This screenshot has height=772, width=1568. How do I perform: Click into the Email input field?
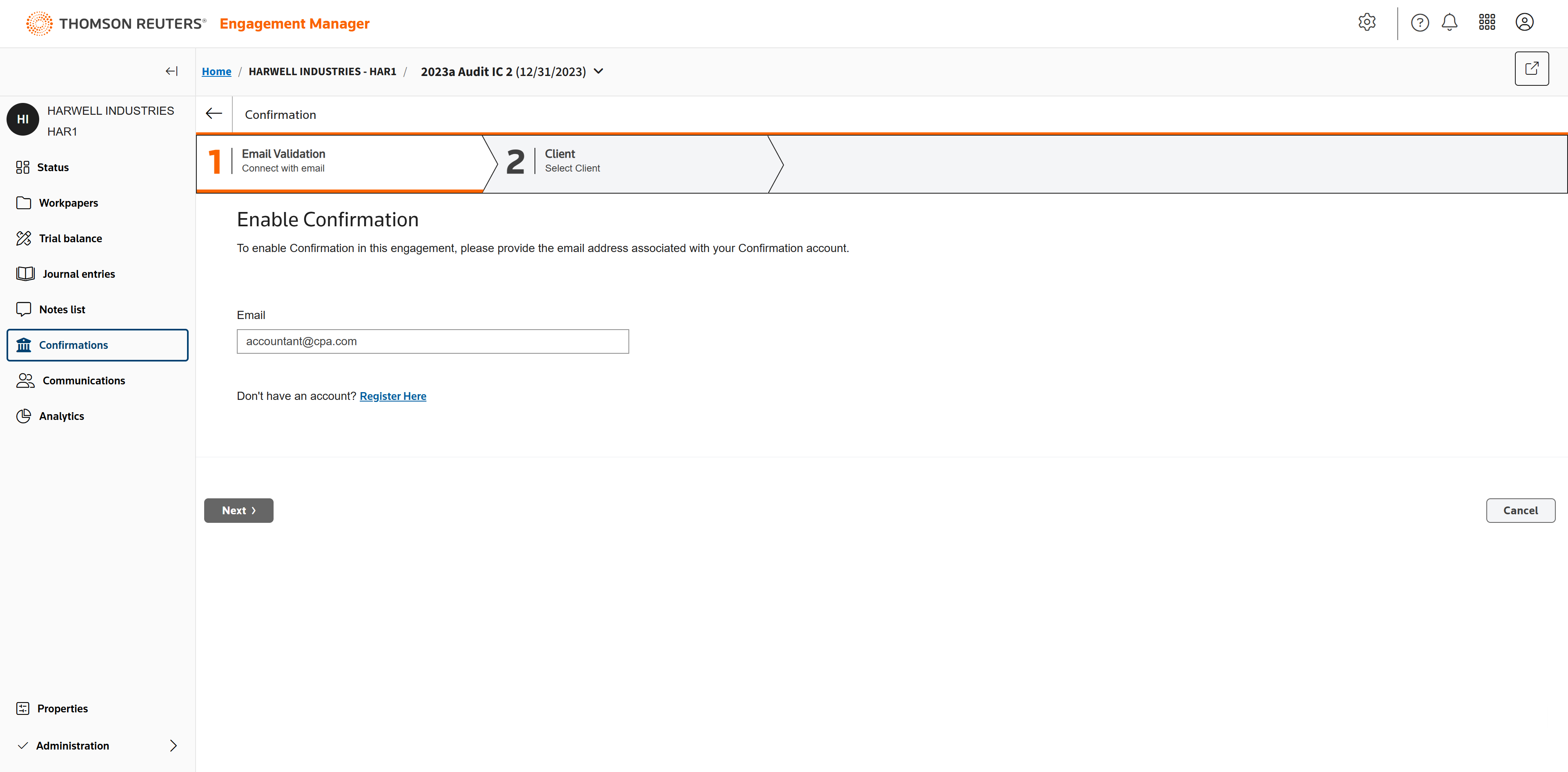tap(432, 341)
